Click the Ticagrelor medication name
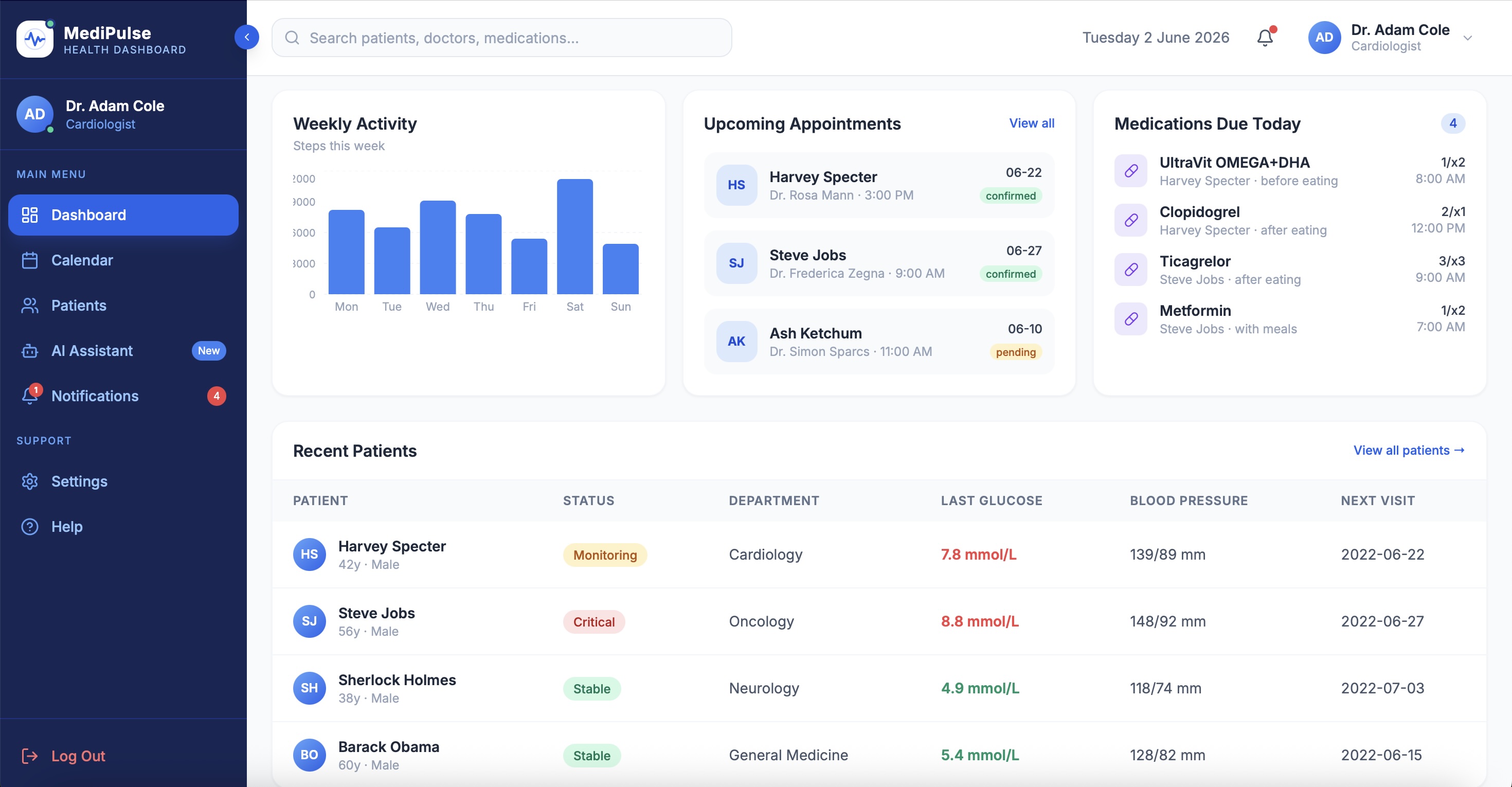The image size is (1512, 787). tap(1195, 261)
